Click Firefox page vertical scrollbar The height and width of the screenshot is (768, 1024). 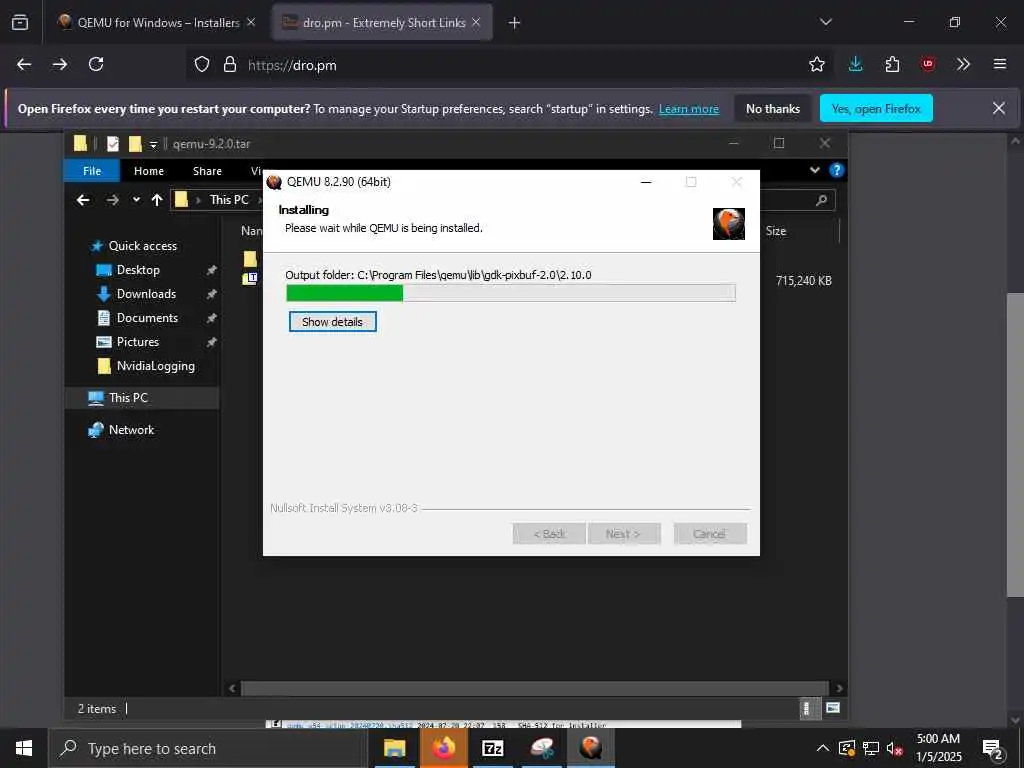pyautogui.click(x=1016, y=444)
